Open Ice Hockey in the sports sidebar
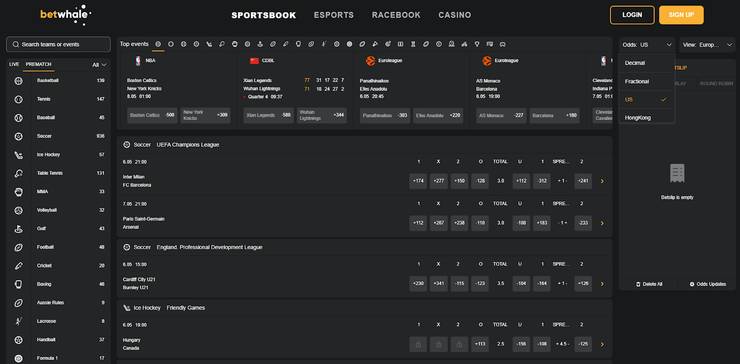Image resolution: width=740 pixels, height=364 pixels. (59, 154)
